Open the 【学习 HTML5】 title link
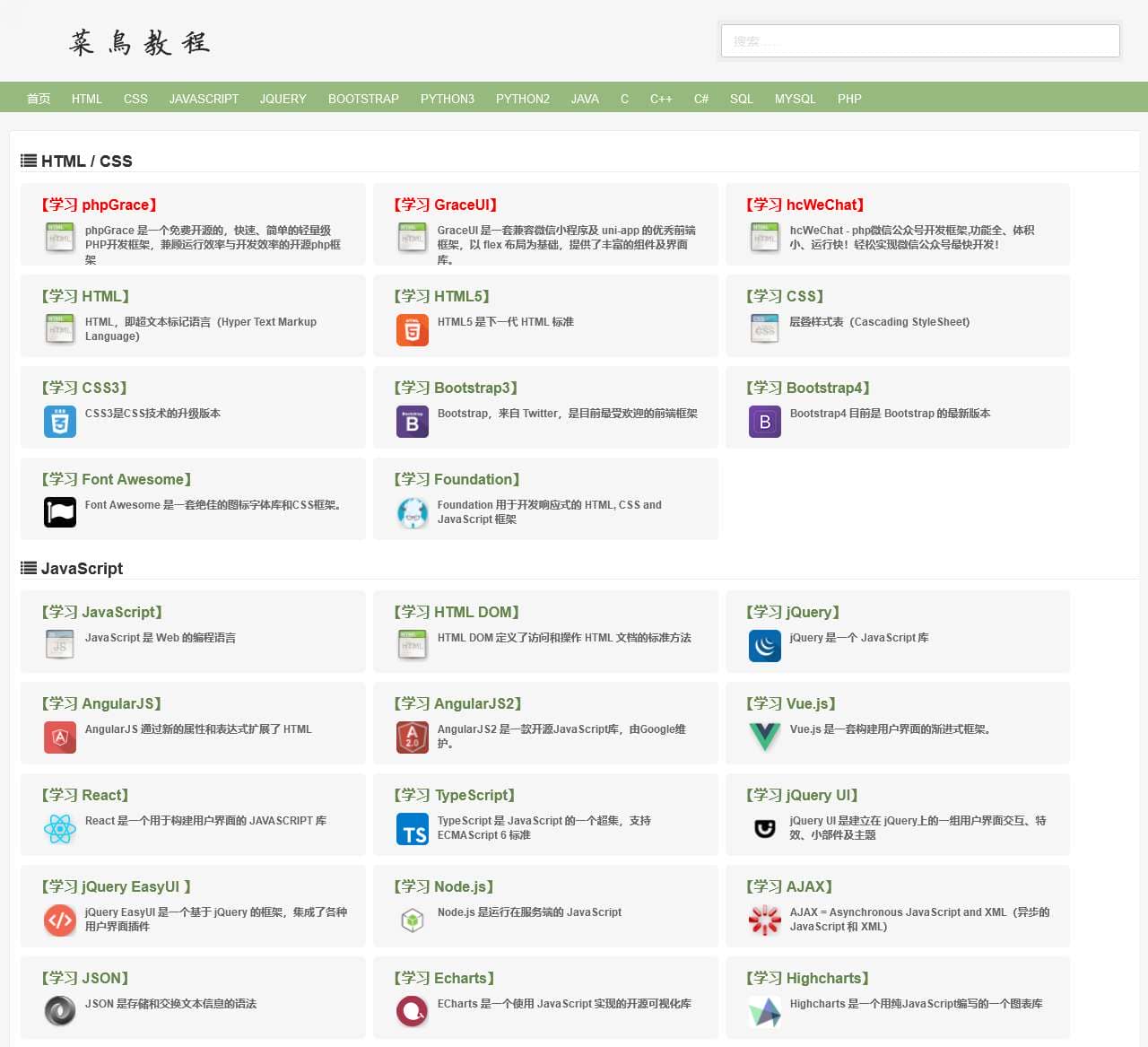 [x=442, y=296]
